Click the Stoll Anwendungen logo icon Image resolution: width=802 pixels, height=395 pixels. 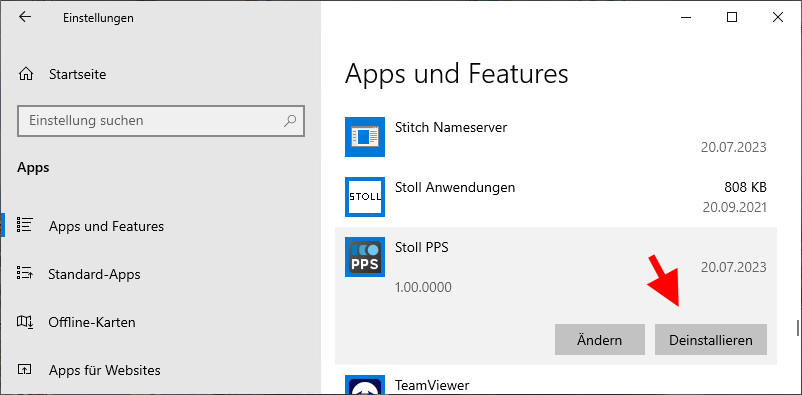(365, 196)
